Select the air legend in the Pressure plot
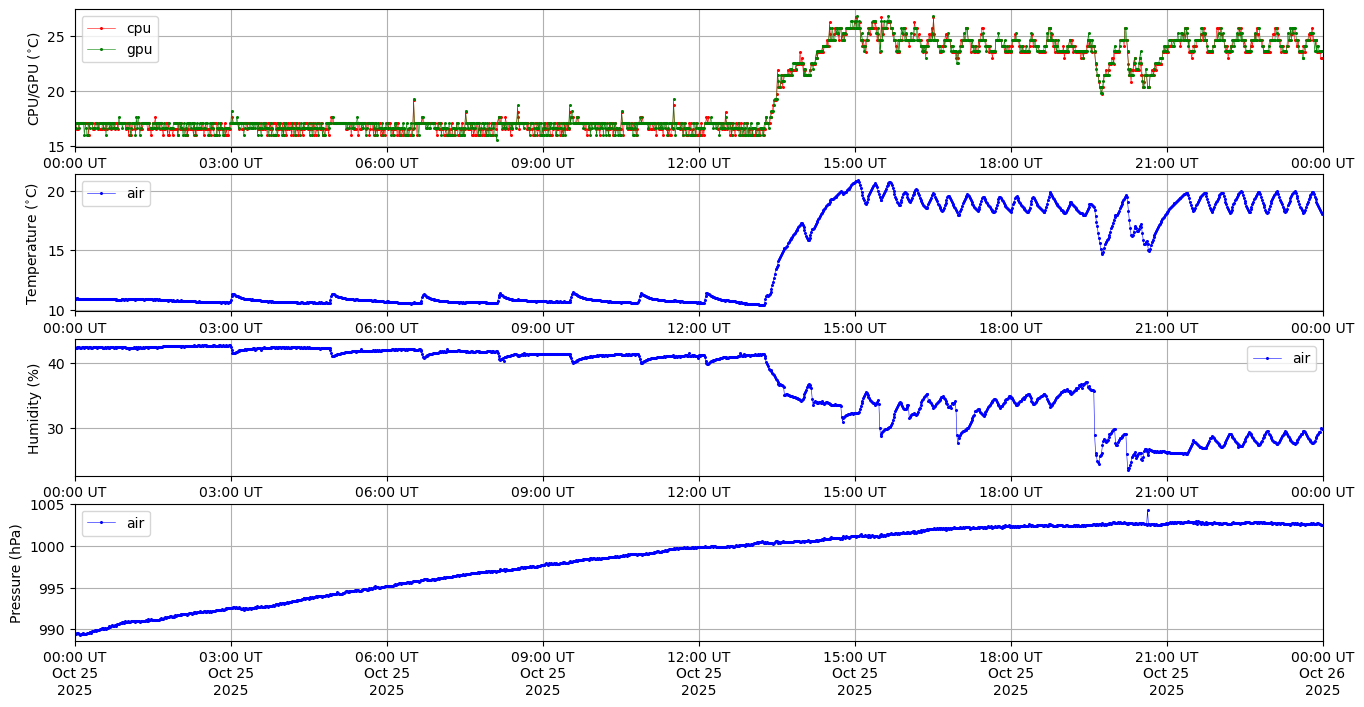The width and height of the screenshot is (1364, 707). [x=116, y=523]
